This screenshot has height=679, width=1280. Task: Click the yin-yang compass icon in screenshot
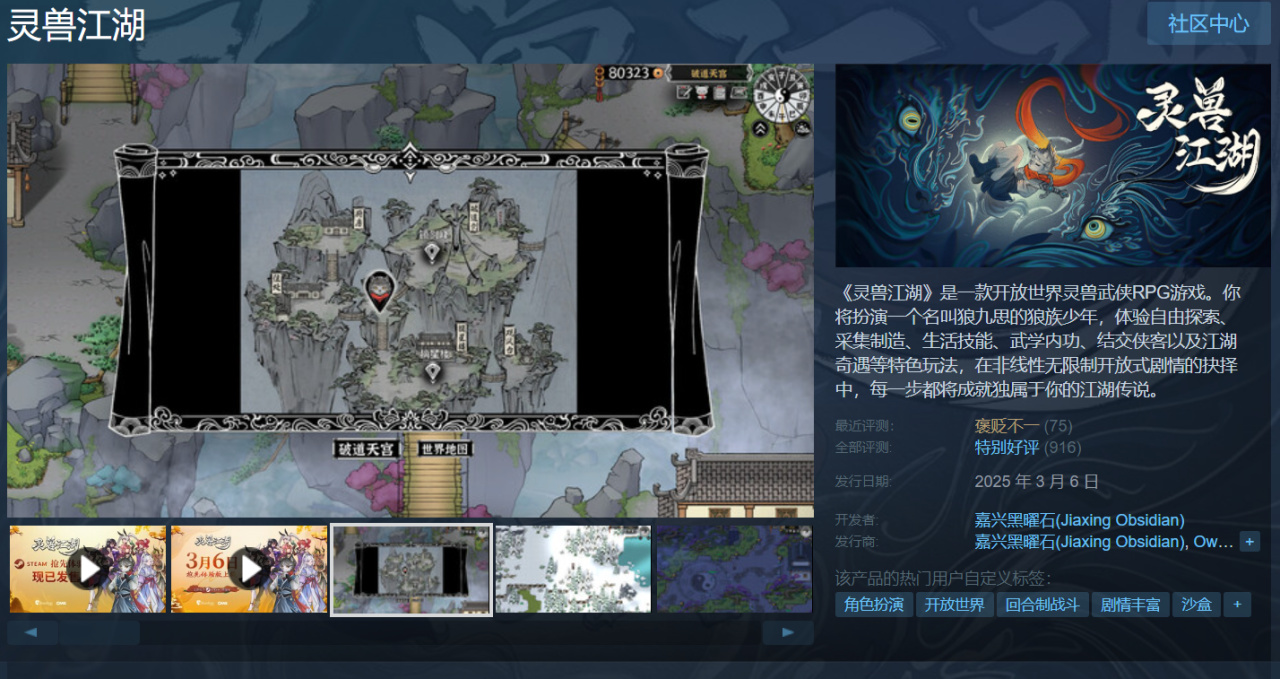click(782, 95)
